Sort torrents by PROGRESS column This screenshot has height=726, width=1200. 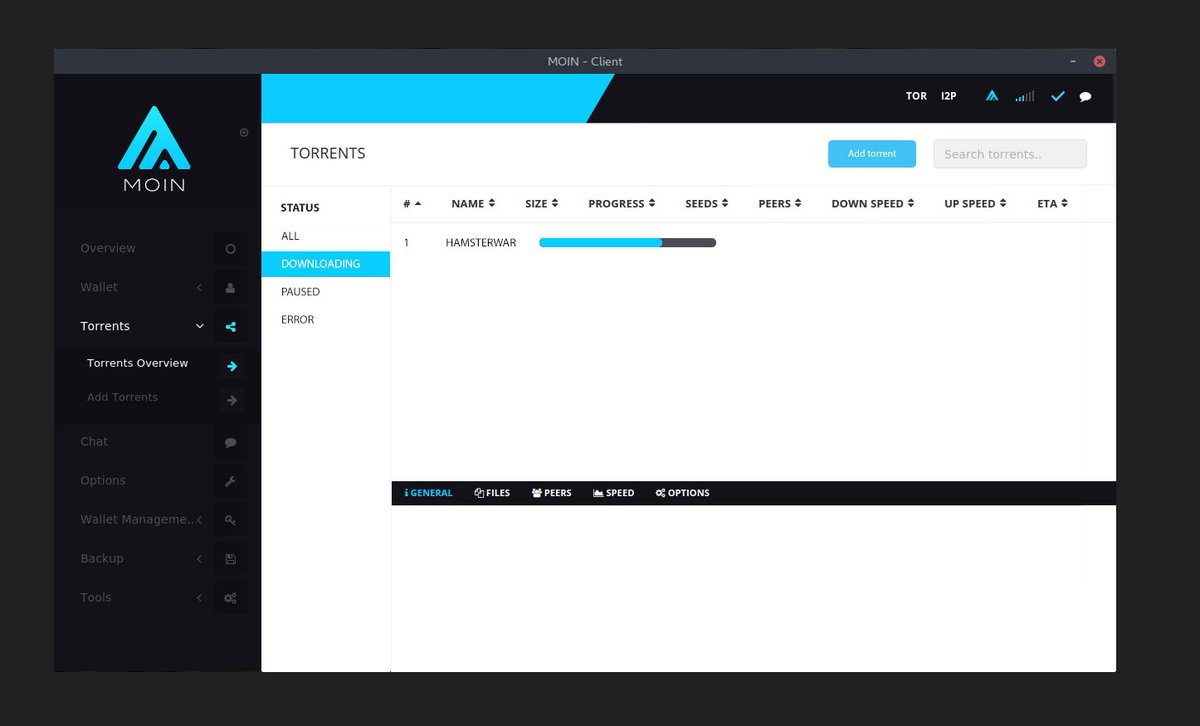click(x=621, y=204)
